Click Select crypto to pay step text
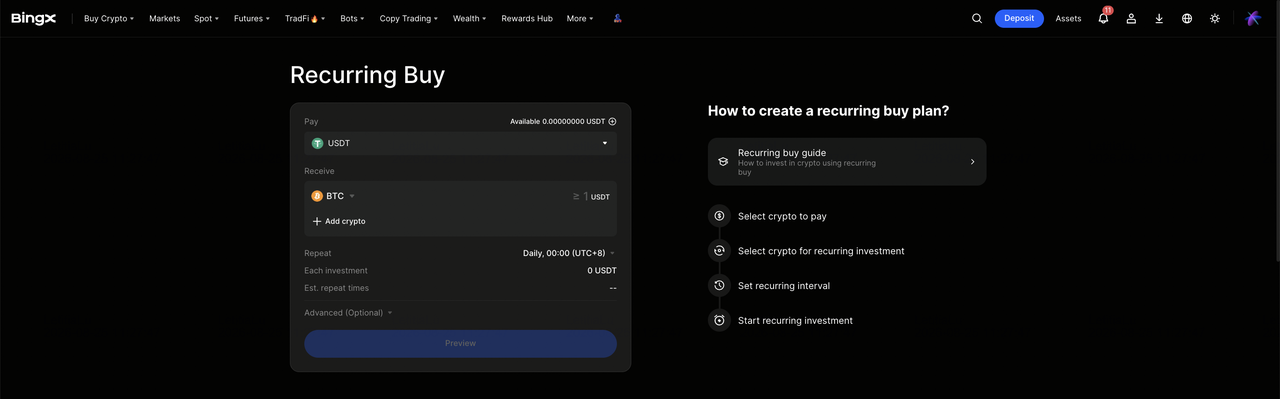Viewport: 1280px width, 399px height. point(782,216)
